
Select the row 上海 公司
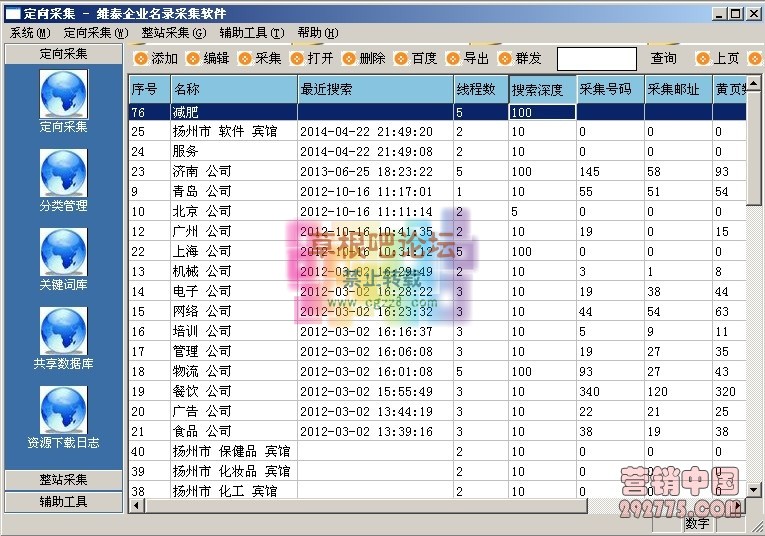(x=438, y=252)
